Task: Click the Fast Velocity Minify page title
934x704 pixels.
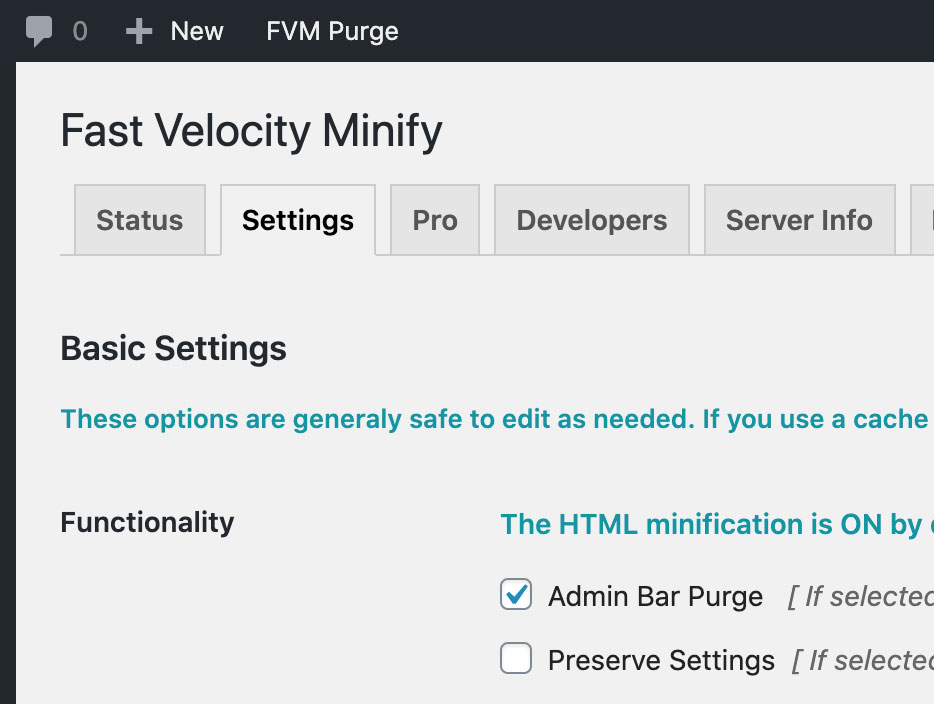Action: 251,131
